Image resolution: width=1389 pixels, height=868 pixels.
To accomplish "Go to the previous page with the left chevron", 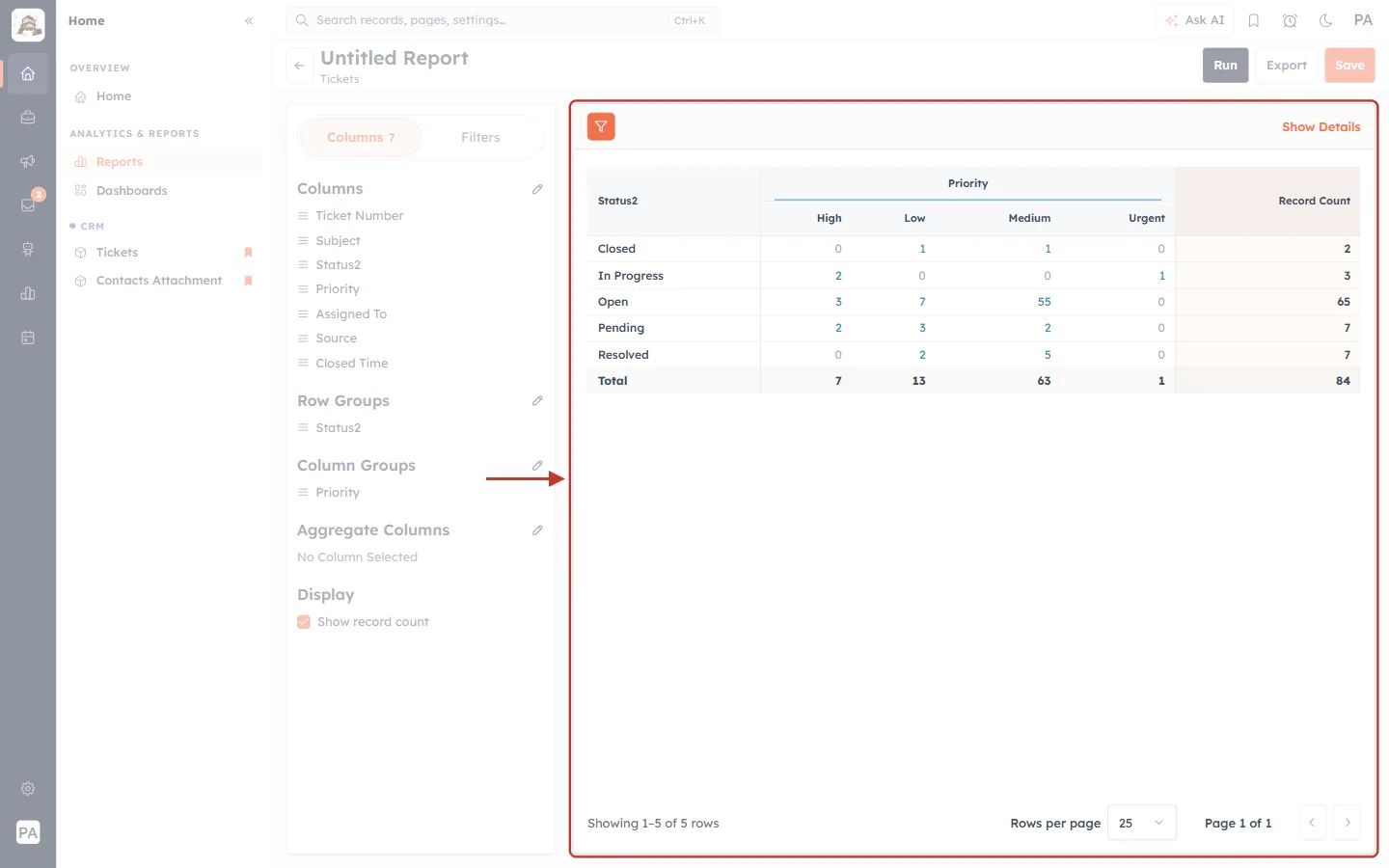I will (1312, 823).
